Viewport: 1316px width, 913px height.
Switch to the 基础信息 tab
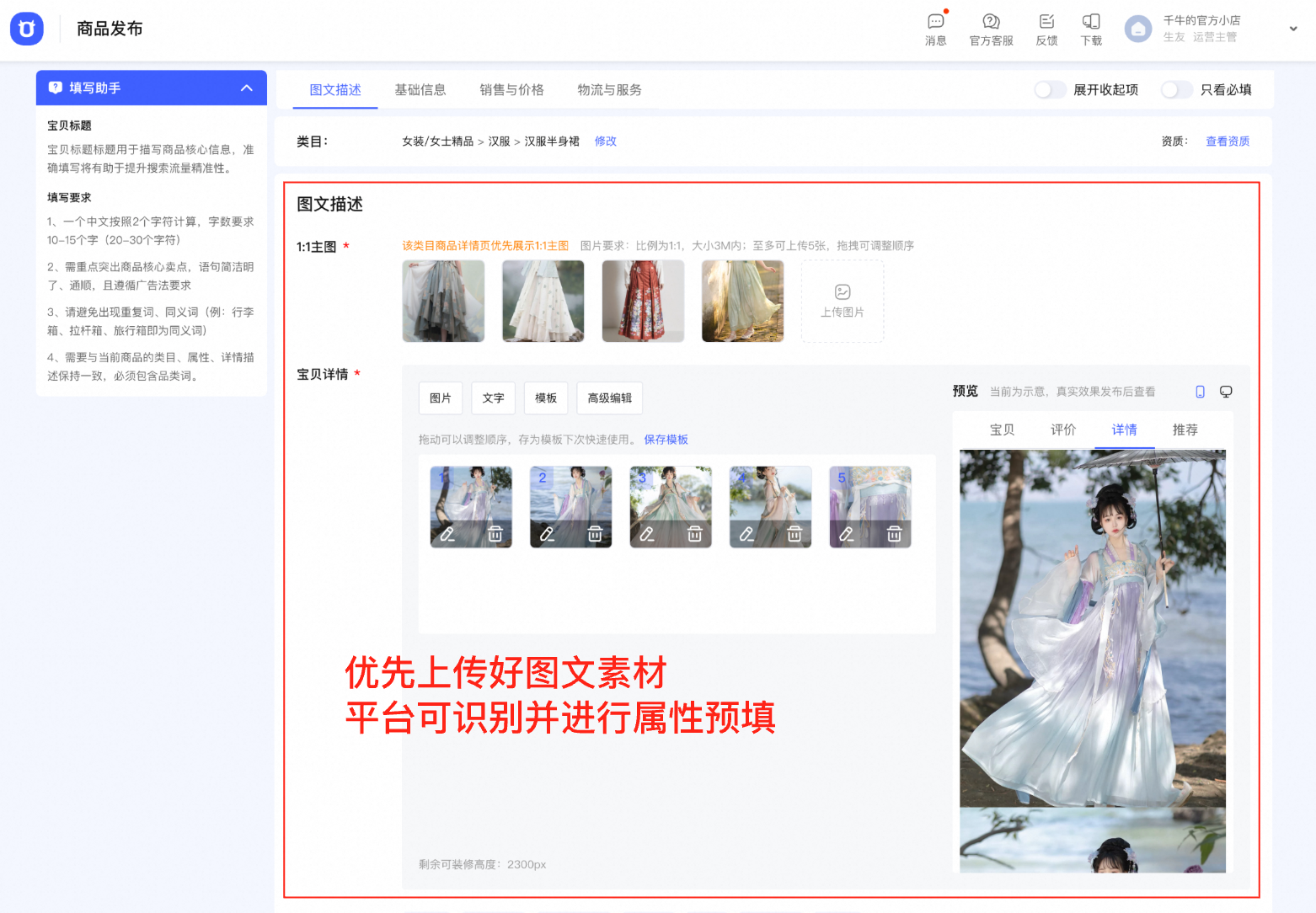tap(420, 90)
